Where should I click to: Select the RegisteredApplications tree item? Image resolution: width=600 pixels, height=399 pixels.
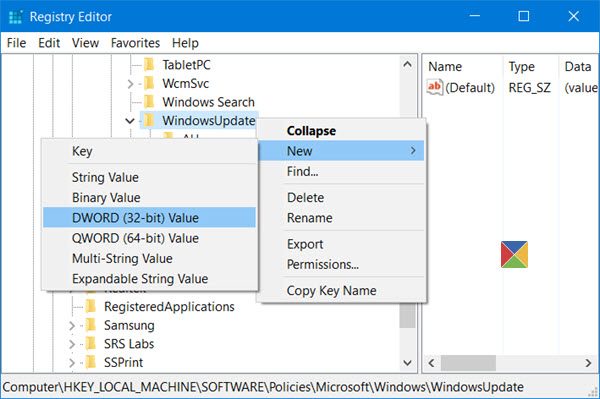tap(169, 307)
